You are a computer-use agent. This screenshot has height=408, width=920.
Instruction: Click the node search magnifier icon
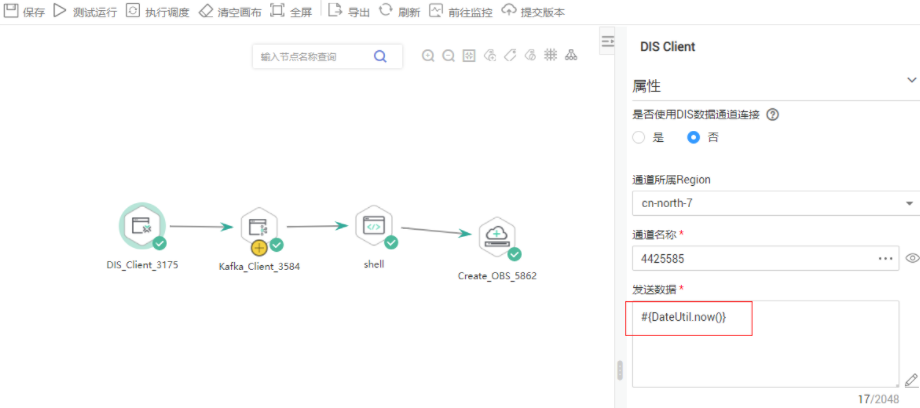coord(380,56)
